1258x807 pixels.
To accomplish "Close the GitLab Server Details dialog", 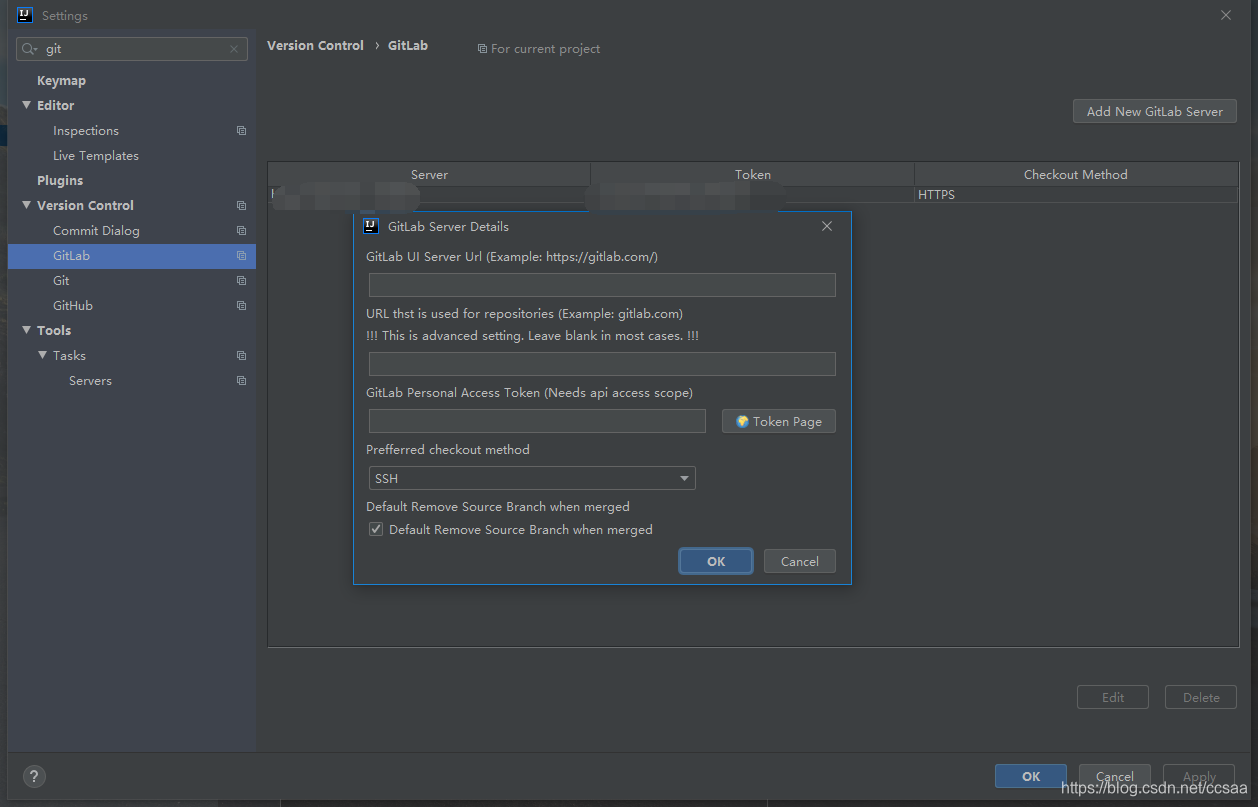I will (x=827, y=226).
